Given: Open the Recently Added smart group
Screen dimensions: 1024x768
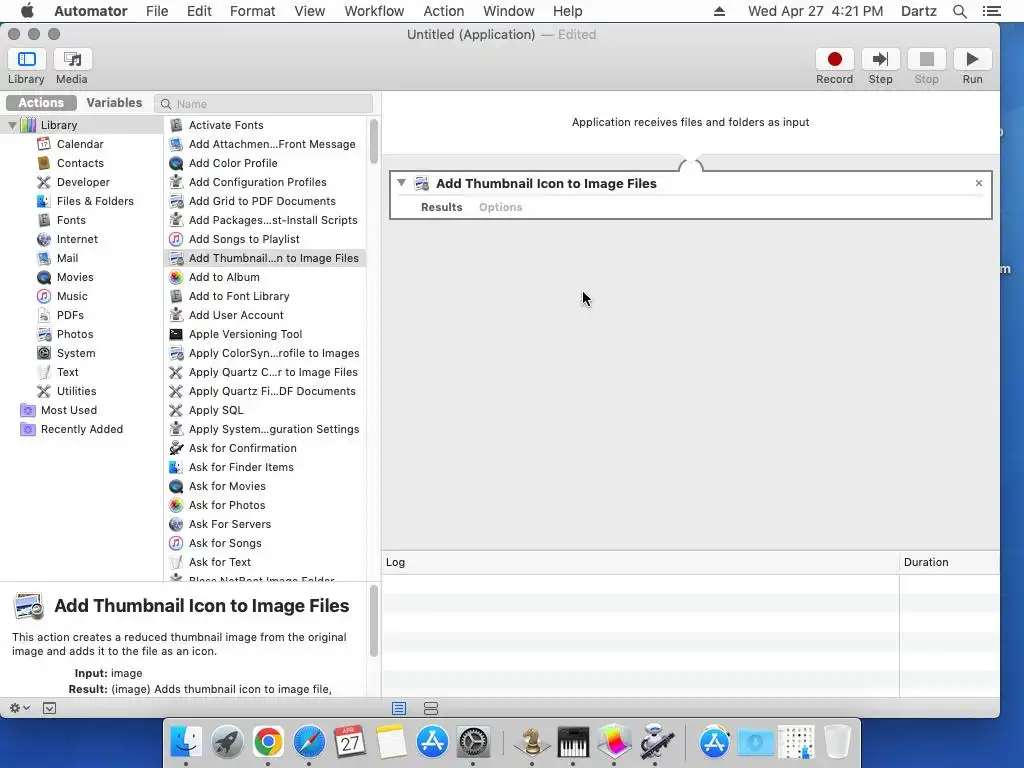Looking at the screenshot, I should (82, 428).
